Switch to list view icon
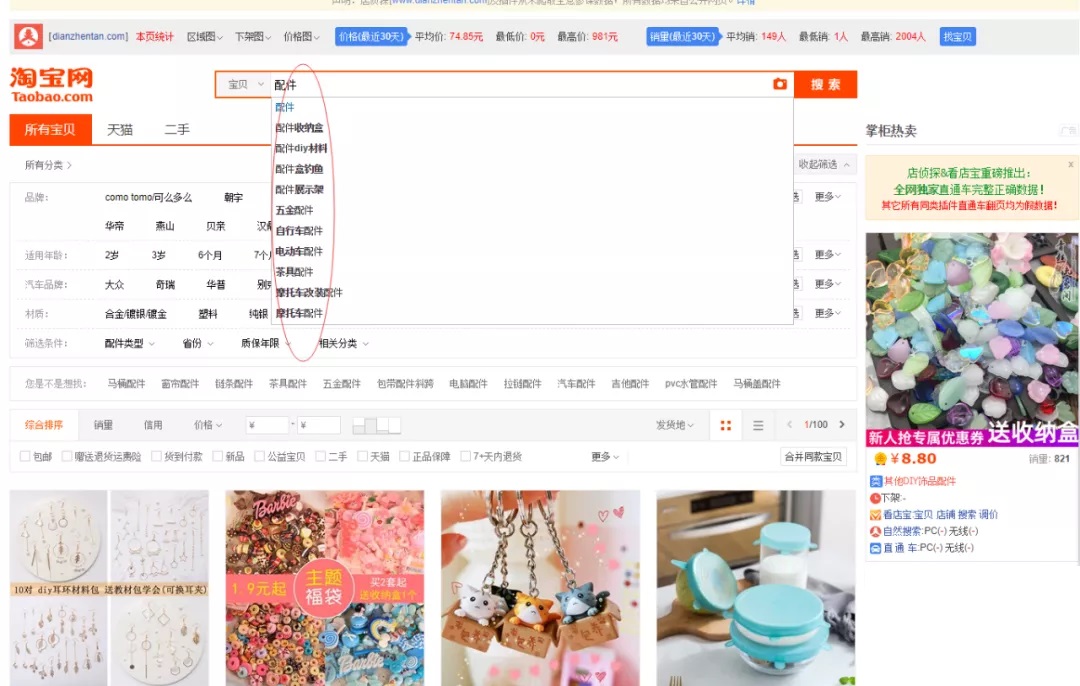This screenshot has width=1080, height=686. 758,425
